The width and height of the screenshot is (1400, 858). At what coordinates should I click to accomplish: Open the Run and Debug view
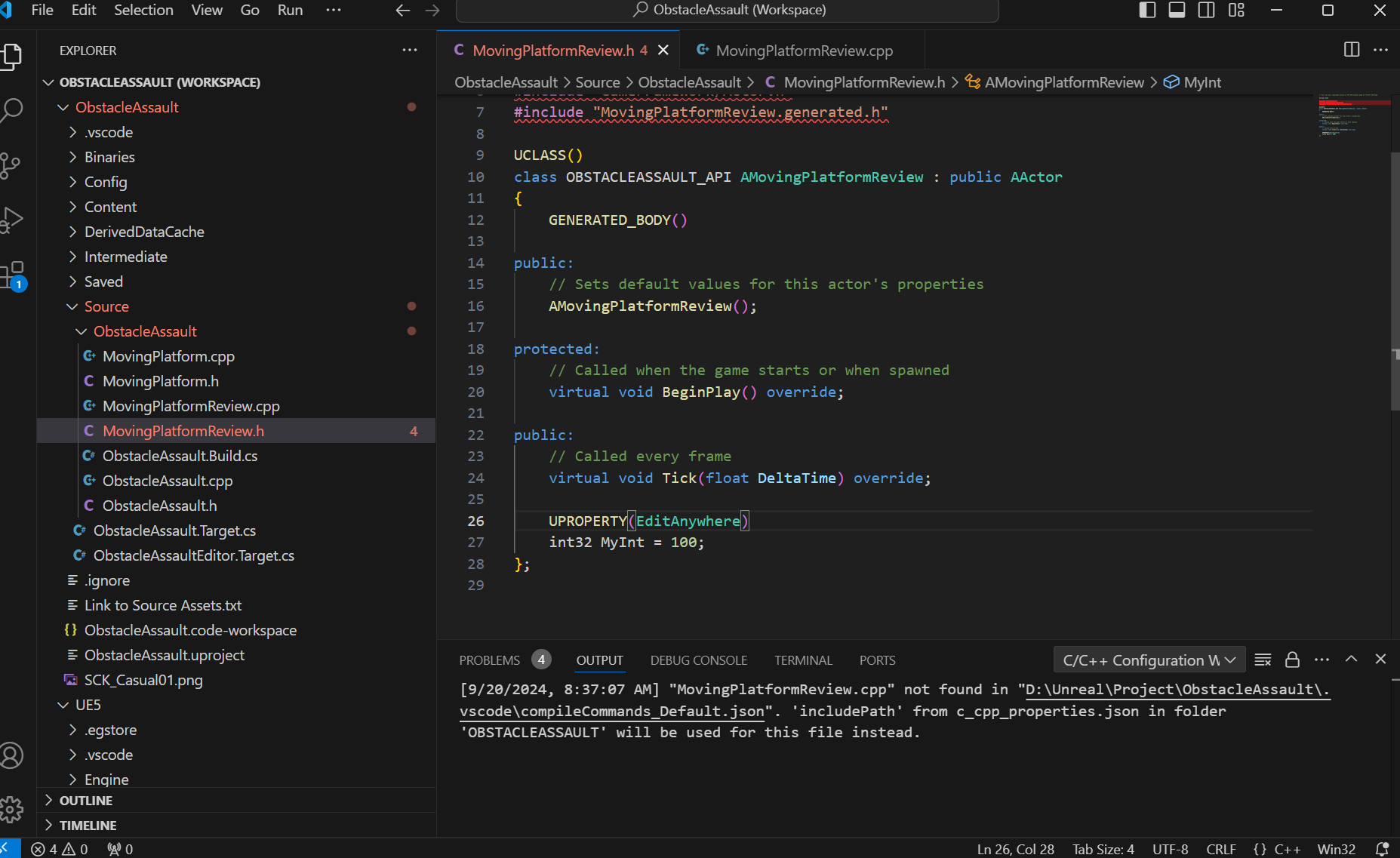12,220
